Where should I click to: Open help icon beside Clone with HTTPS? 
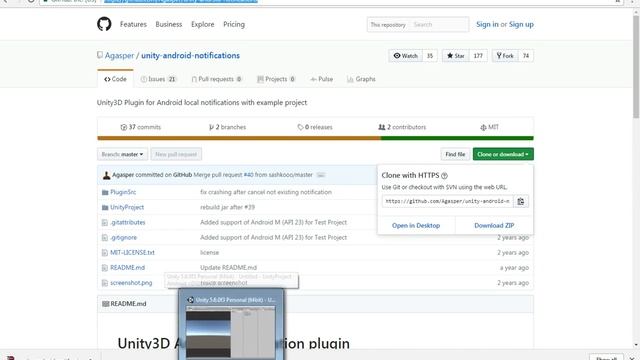(444, 176)
